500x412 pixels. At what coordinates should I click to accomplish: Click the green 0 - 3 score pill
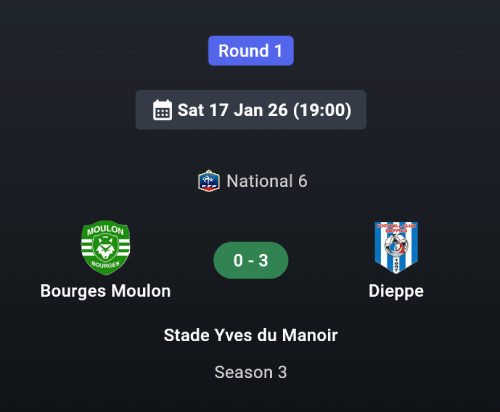(251, 260)
